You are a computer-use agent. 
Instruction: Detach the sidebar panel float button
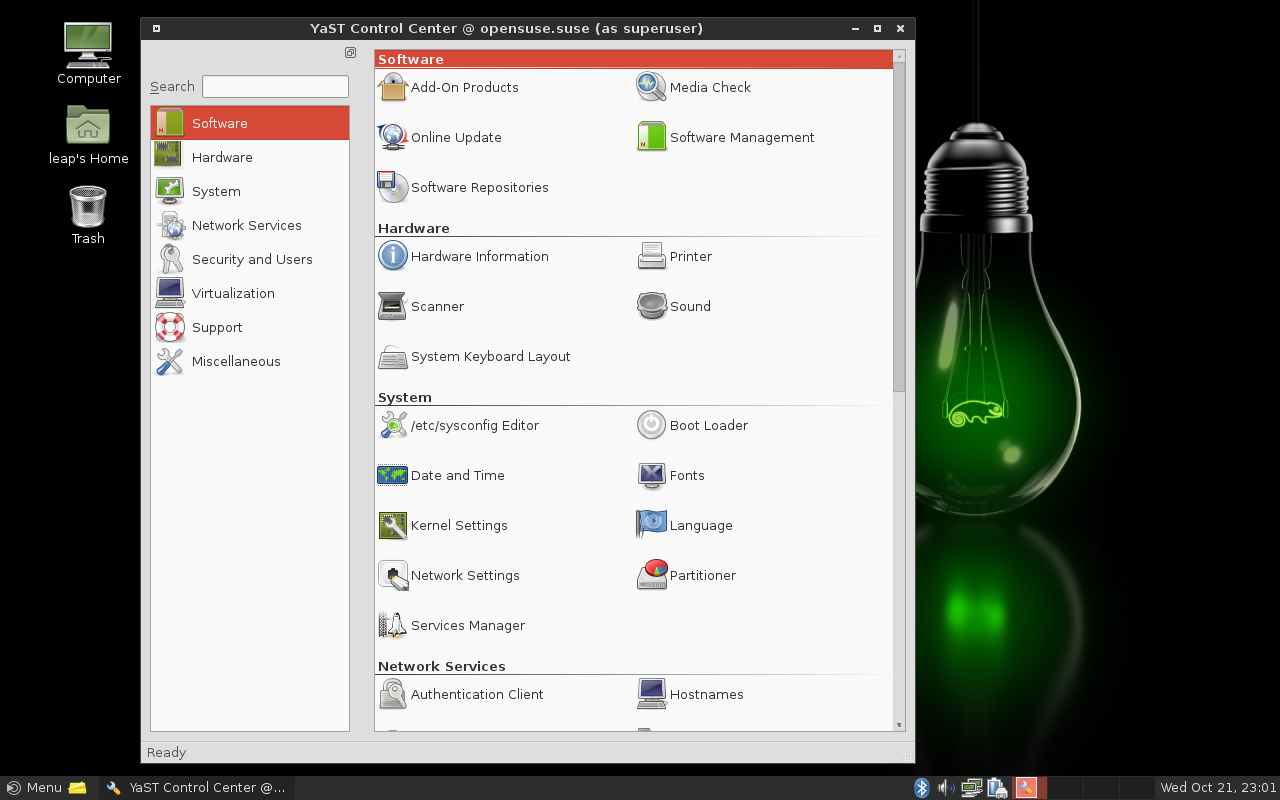tap(350, 53)
